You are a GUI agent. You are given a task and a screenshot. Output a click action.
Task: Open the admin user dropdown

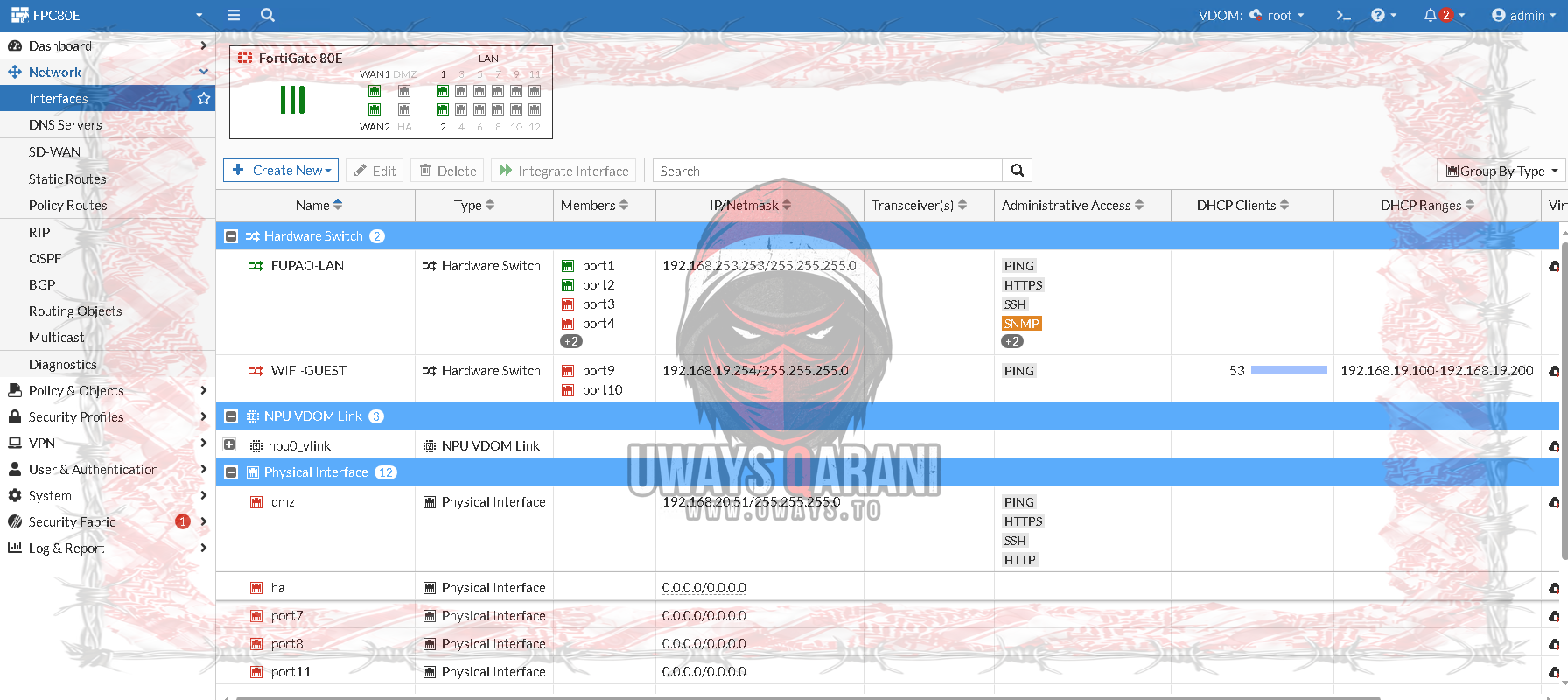click(1523, 15)
